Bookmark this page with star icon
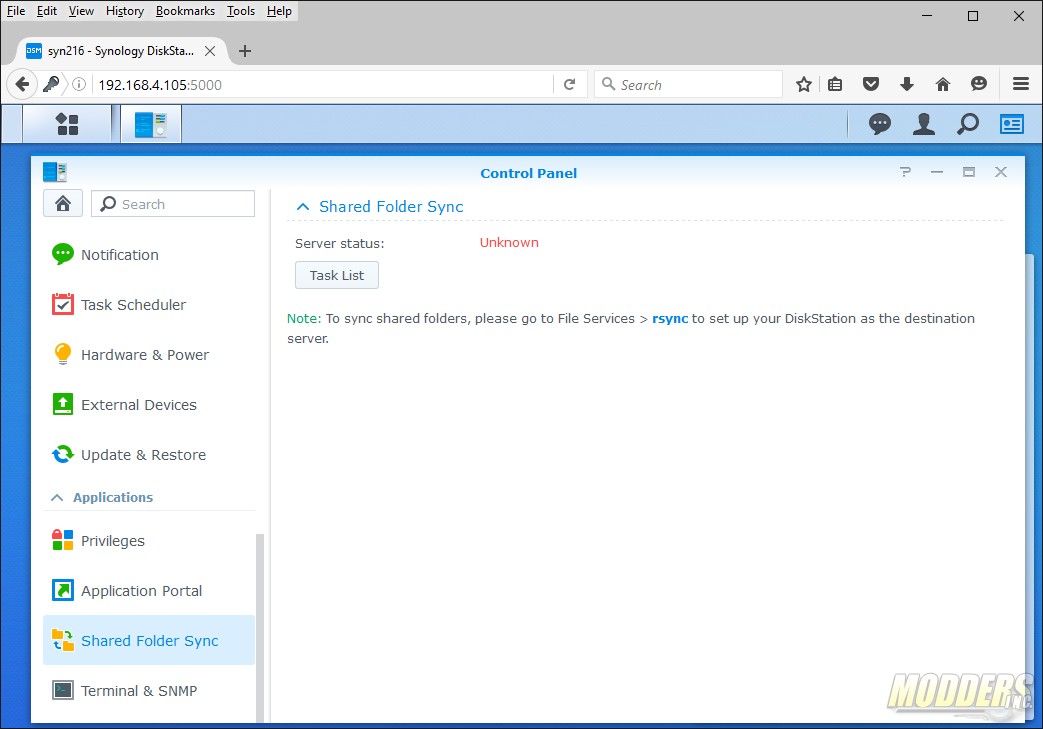The width and height of the screenshot is (1043, 729). [x=804, y=84]
